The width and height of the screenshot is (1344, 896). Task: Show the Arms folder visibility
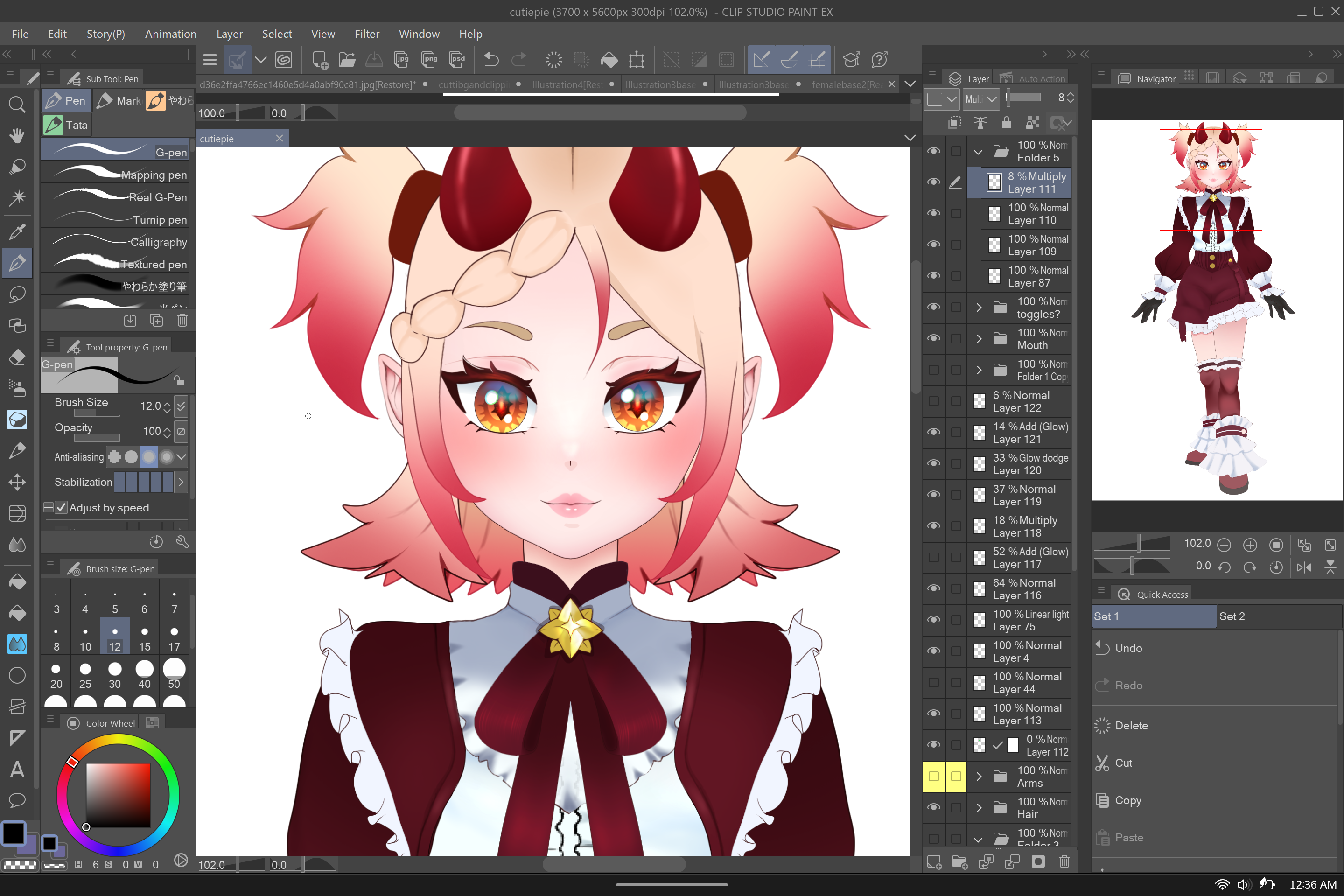(x=934, y=777)
